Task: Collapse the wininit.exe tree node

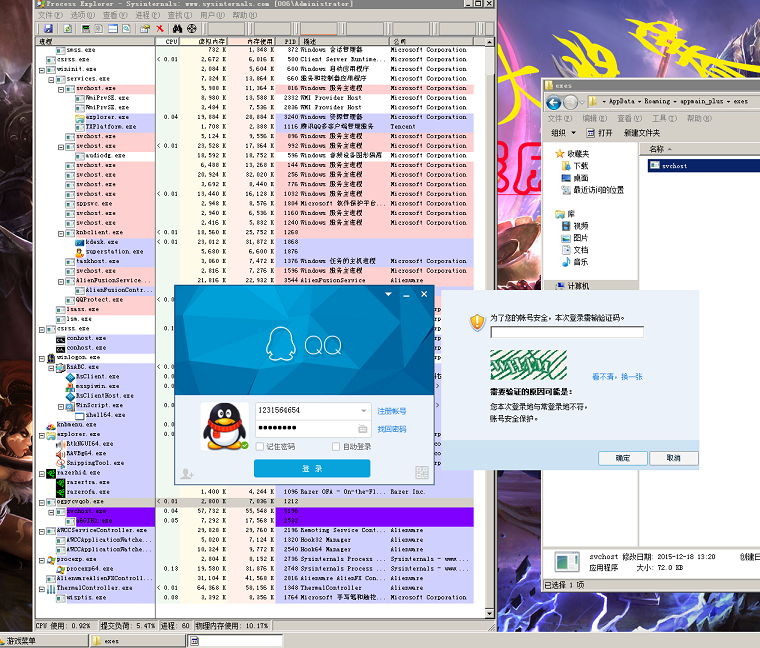Action: click(42, 70)
